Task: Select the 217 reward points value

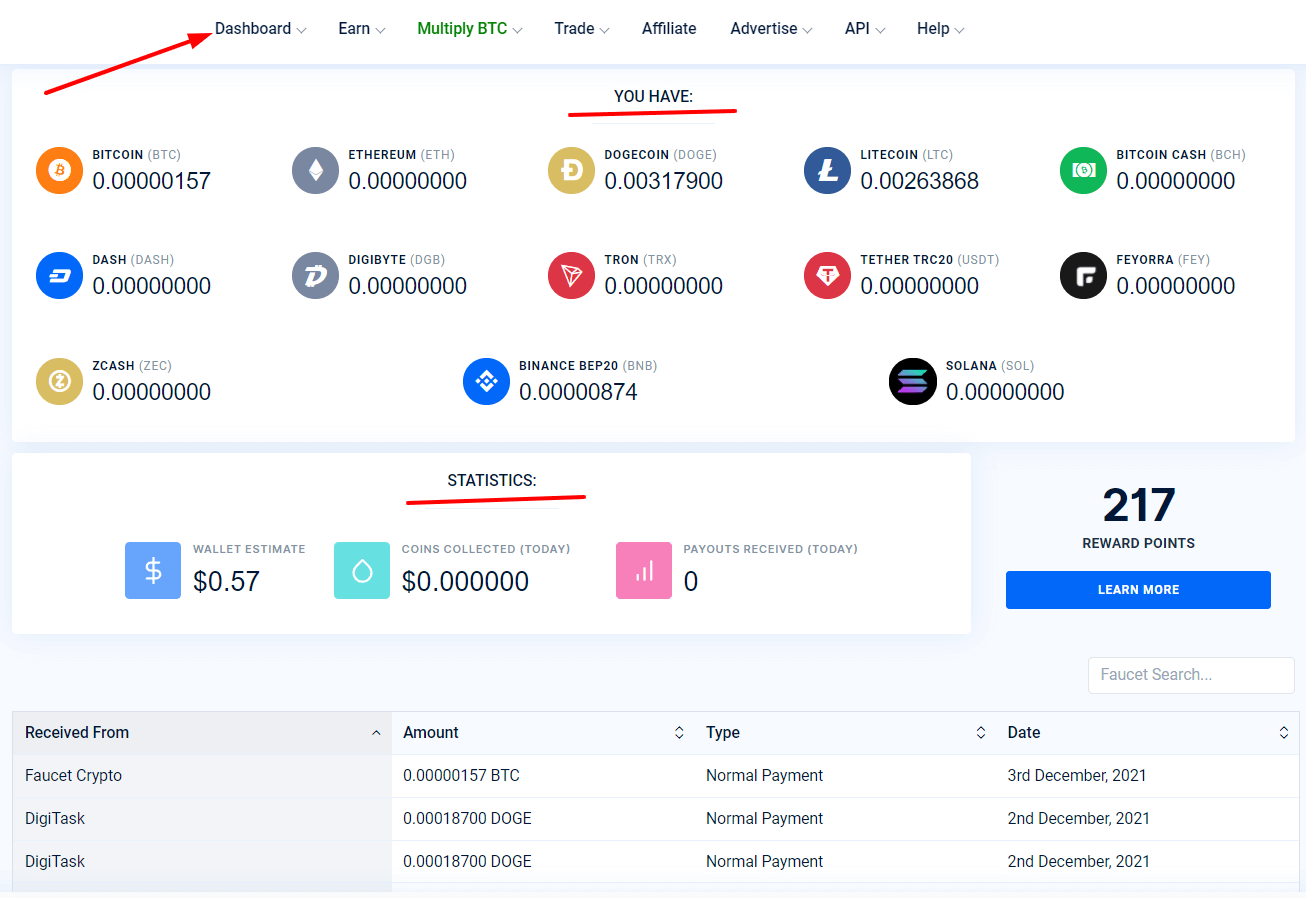Action: point(1139,506)
